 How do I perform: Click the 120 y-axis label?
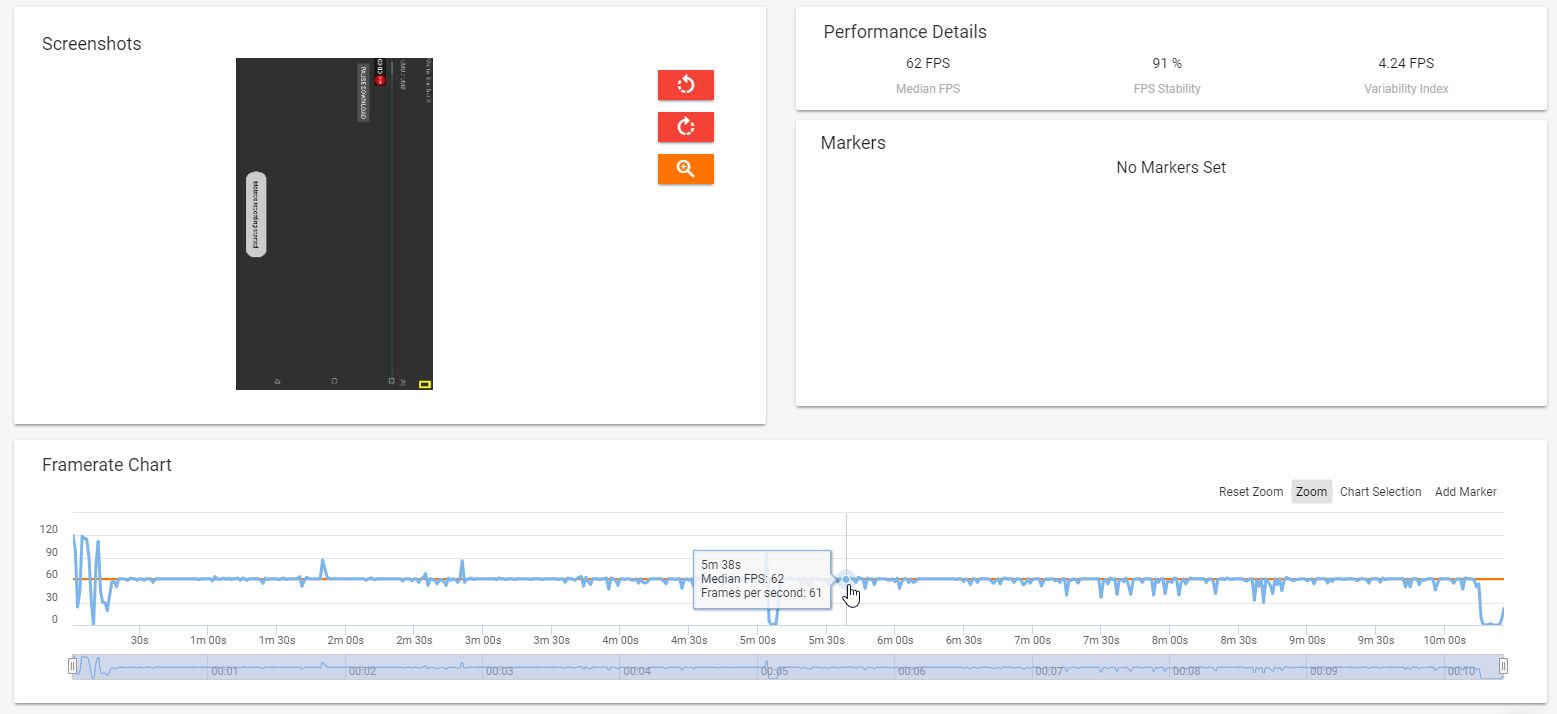click(49, 529)
